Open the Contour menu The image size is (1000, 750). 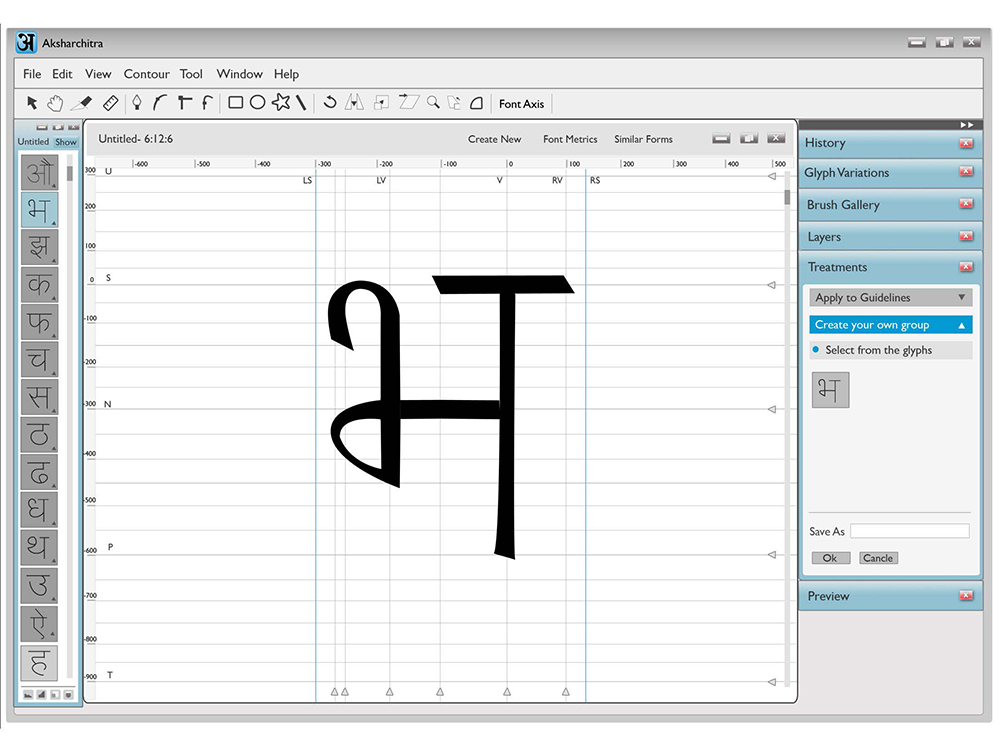[x=147, y=74]
